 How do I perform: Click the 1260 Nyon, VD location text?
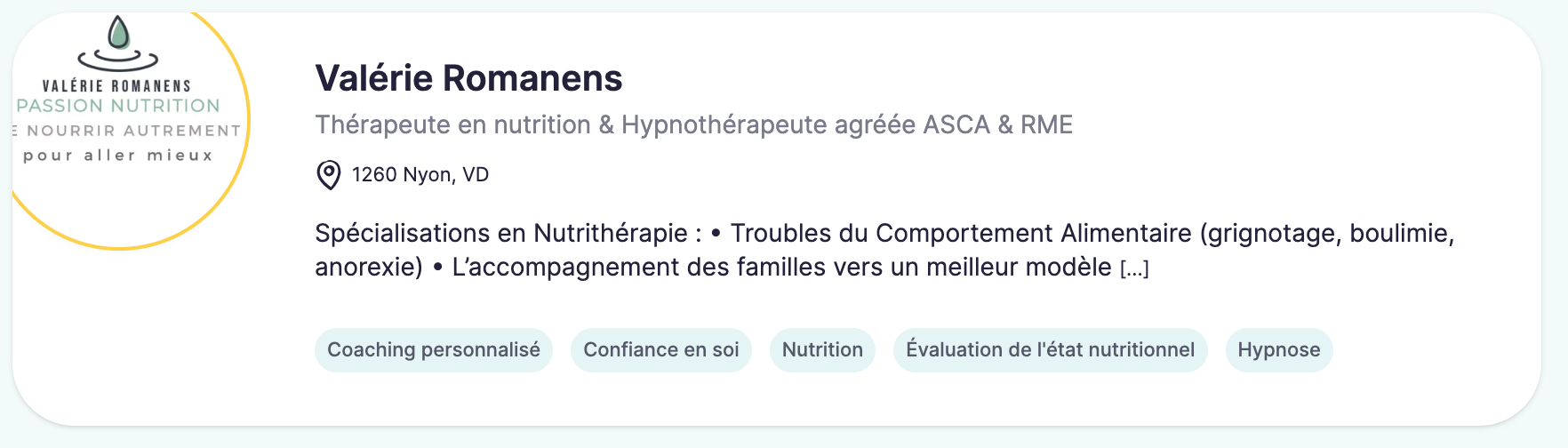coord(420,175)
